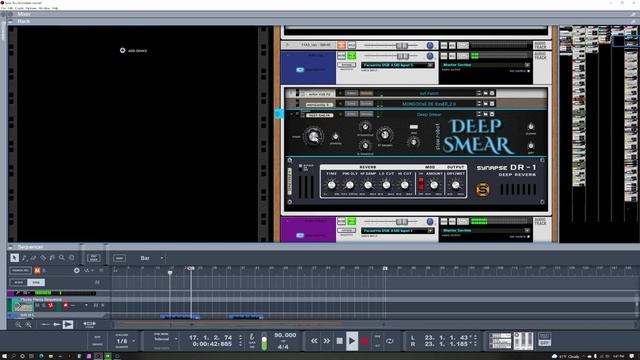Toggle the green Solo button on purple mix channel
Viewport: 640px width, 360px height.
[x=351, y=221]
